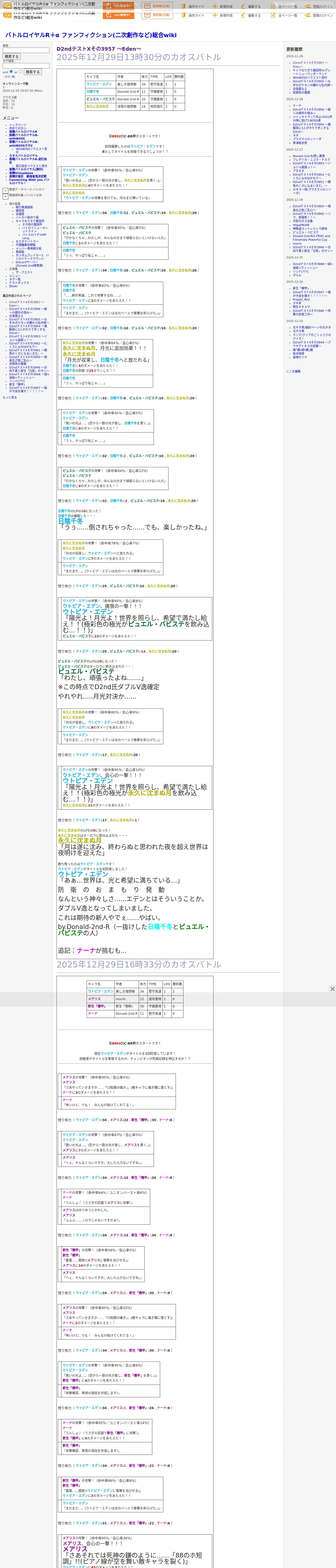Close the ad banner with the X button
Screen dimensions: 336x1568
(332, 989)
